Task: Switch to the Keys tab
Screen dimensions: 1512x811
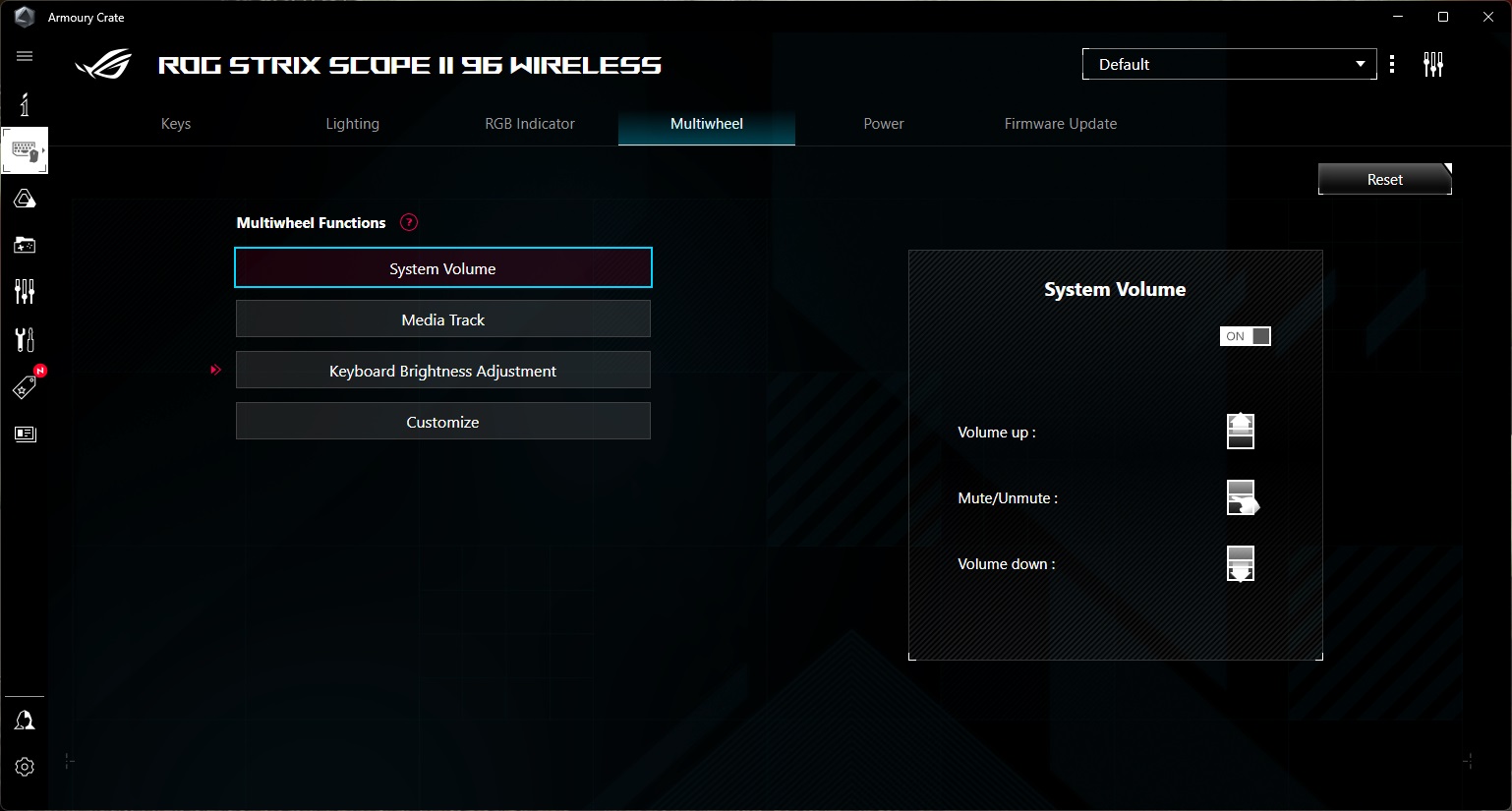Action: click(176, 124)
